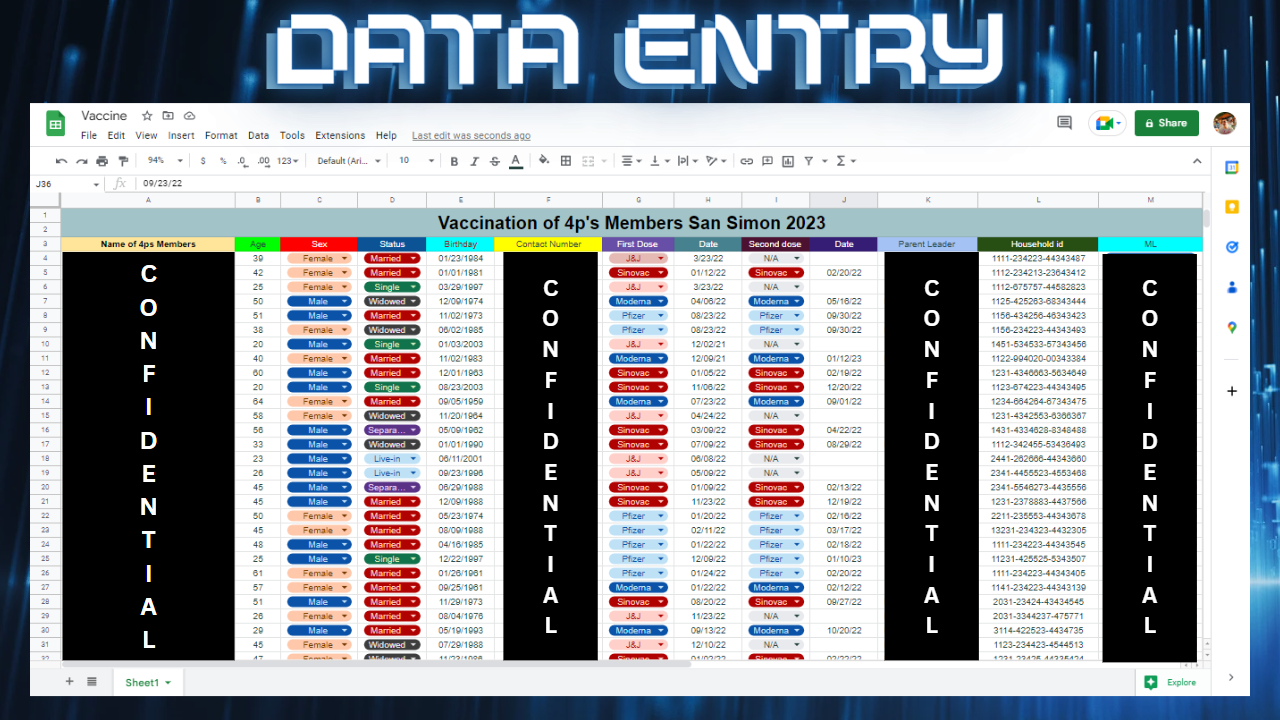Image resolution: width=1280 pixels, height=720 pixels.
Task: Toggle bold formatting
Action: click(454, 161)
